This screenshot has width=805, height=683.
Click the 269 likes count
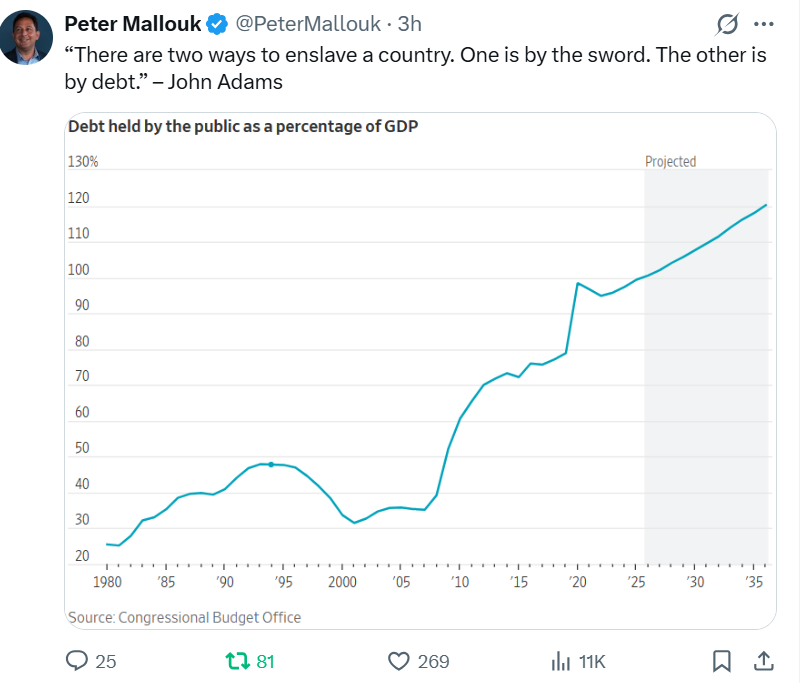[x=434, y=662]
